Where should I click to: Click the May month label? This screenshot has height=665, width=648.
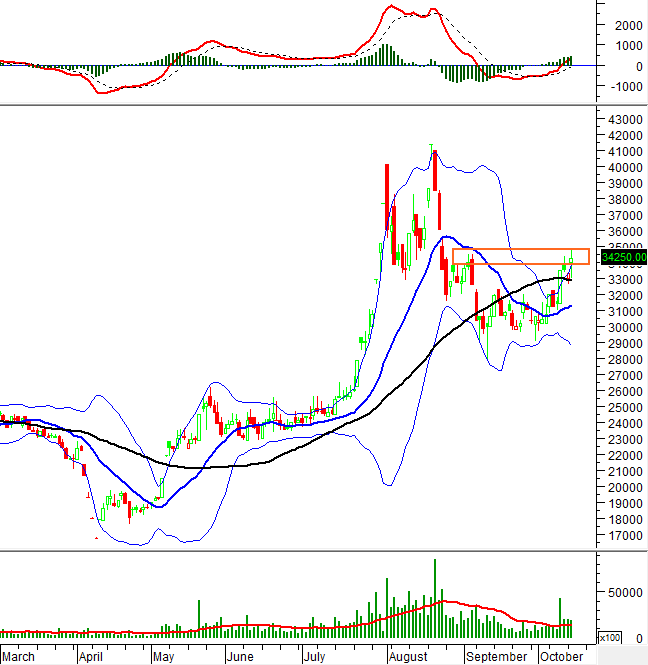[x=163, y=656]
